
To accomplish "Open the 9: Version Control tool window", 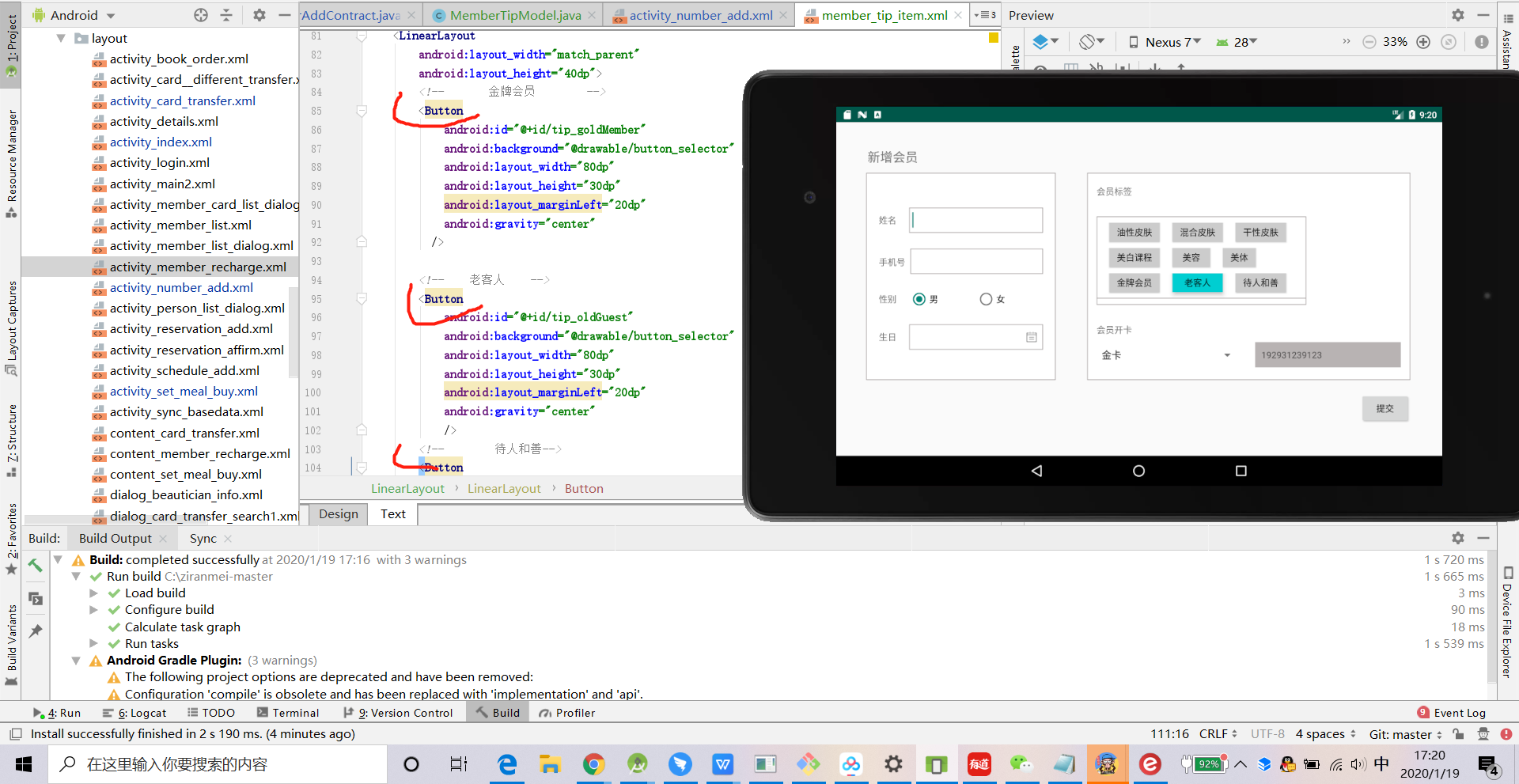I will [398, 713].
